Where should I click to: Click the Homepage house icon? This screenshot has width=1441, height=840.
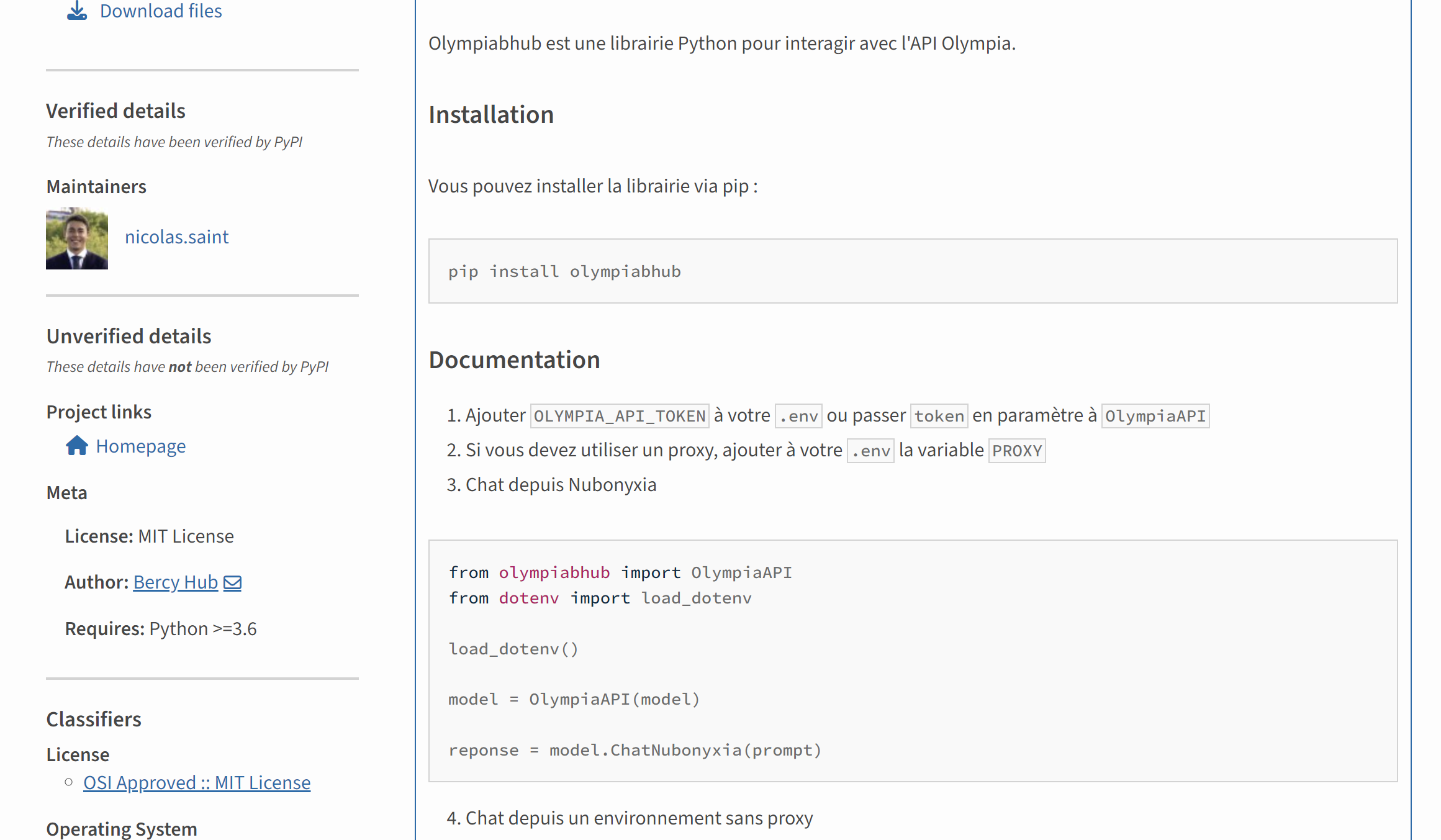77,446
